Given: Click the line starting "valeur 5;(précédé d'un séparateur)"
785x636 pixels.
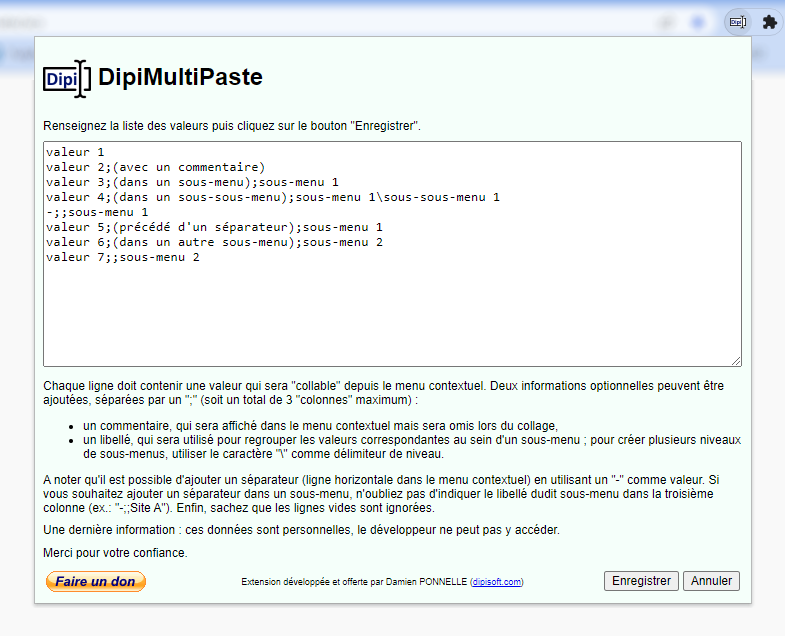Looking at the screenshot, I should (214, 227).
